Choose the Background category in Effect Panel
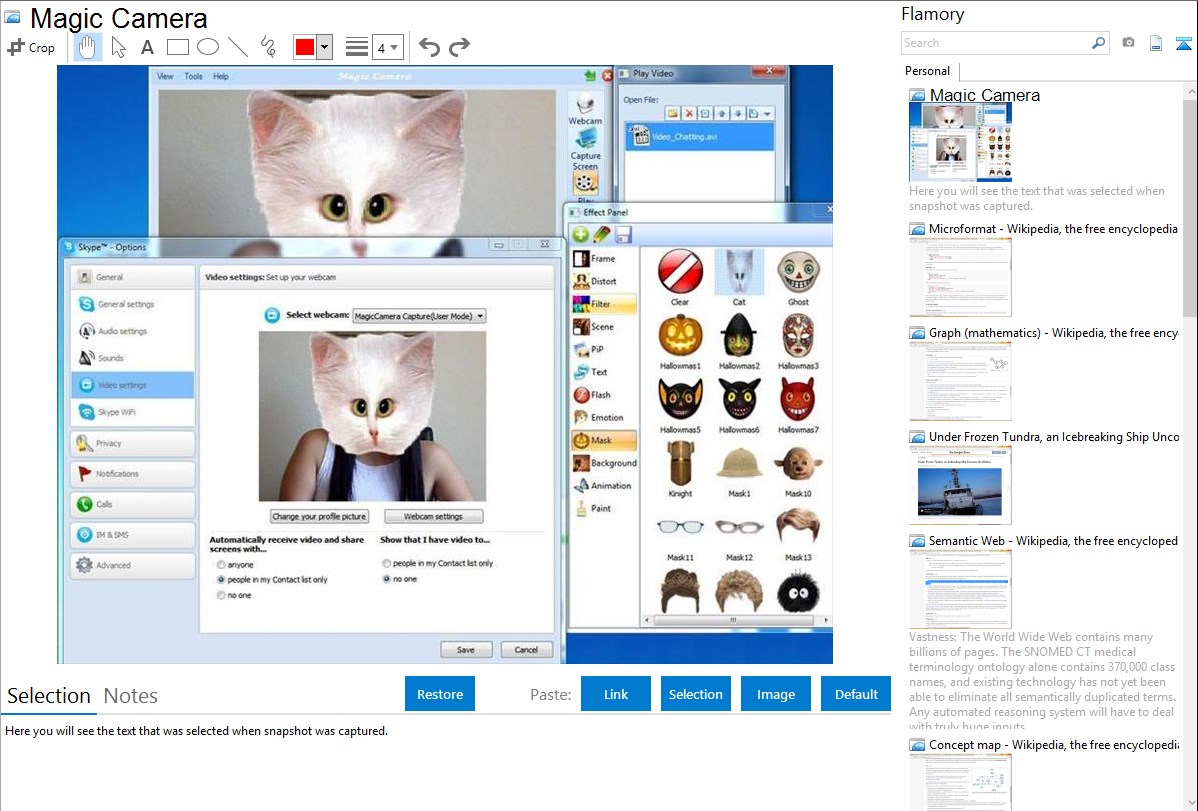Image resolution: width=1198 pixels, height=811 pixels. click(604, 463)
